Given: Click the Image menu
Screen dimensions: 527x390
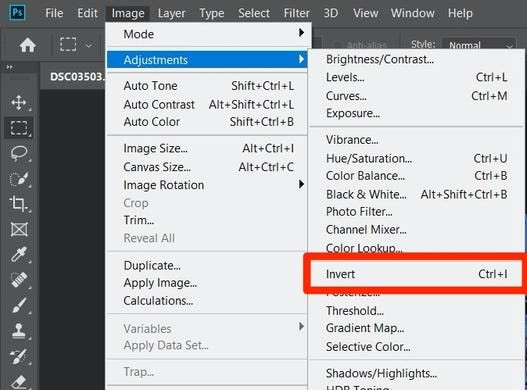Looking at the screenshot, I should tap(128, 13).
